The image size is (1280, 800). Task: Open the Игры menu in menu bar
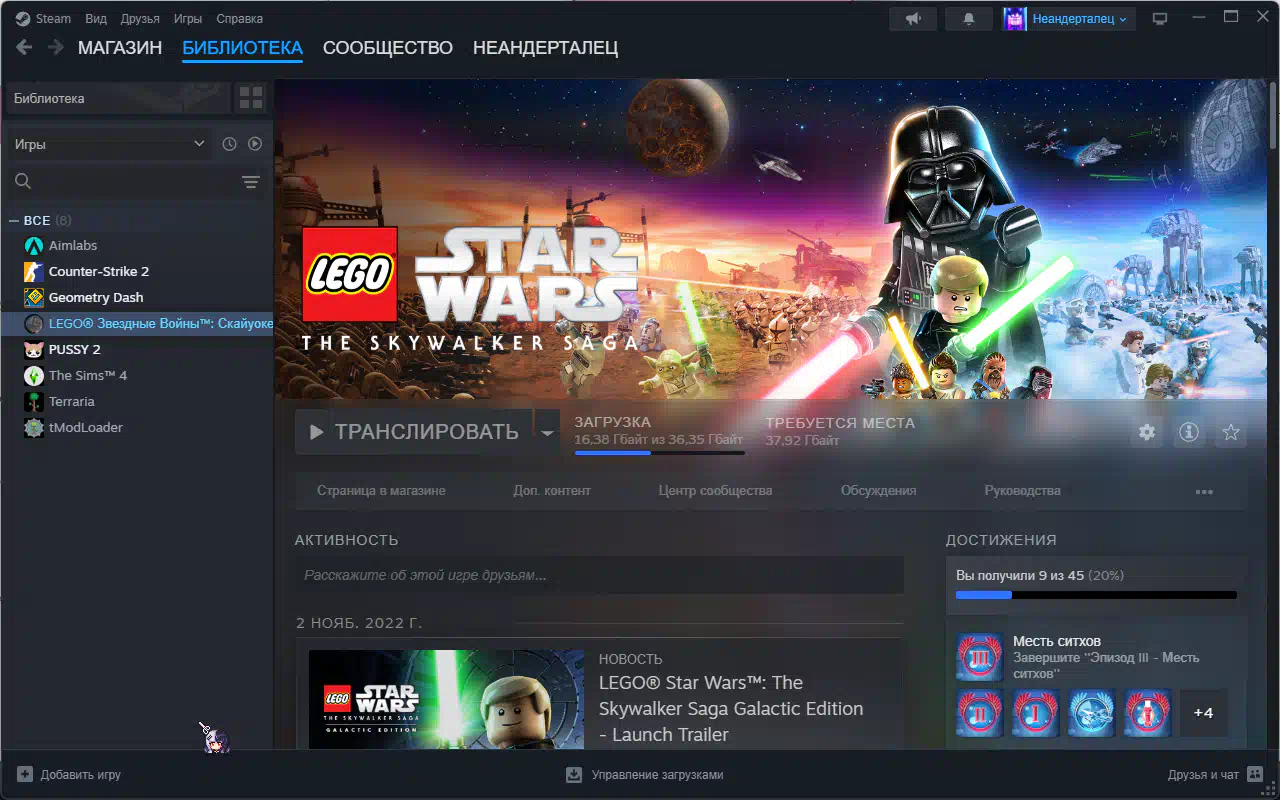(188, 19)
